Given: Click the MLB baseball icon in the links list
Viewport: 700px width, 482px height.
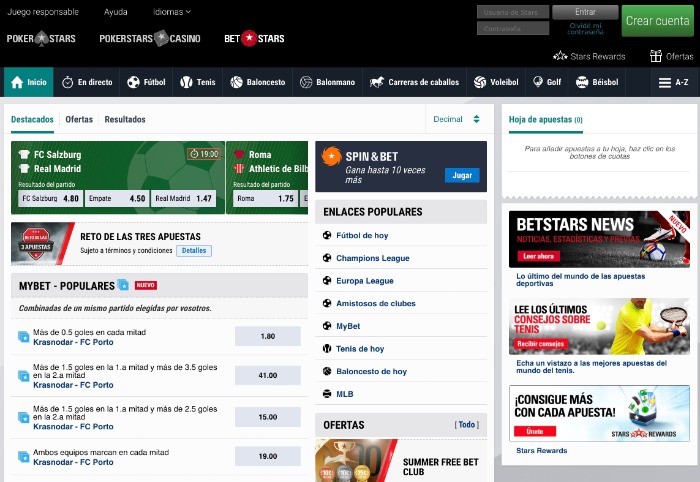Looking at the screenshot, I should point(327,394).
